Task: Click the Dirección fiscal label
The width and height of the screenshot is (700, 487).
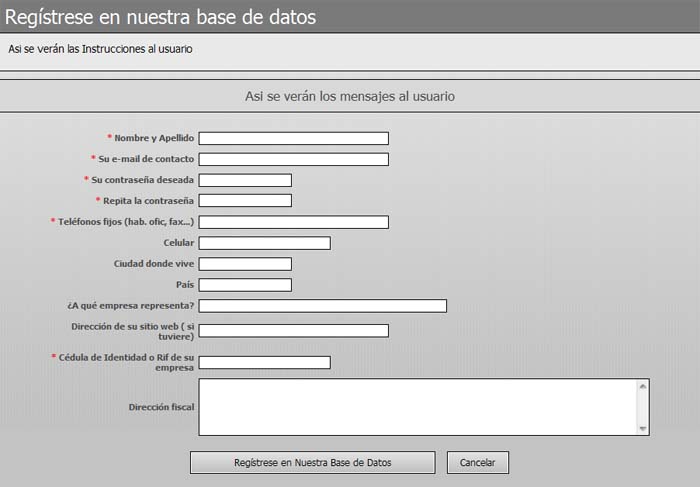Action: [x=161, y=407]
